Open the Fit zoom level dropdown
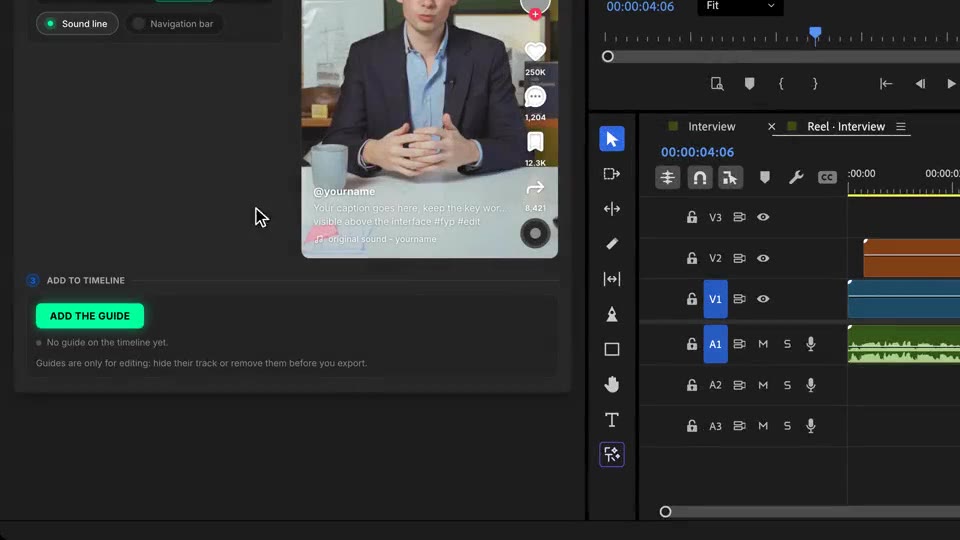960x540 pixels. [740, 6]
